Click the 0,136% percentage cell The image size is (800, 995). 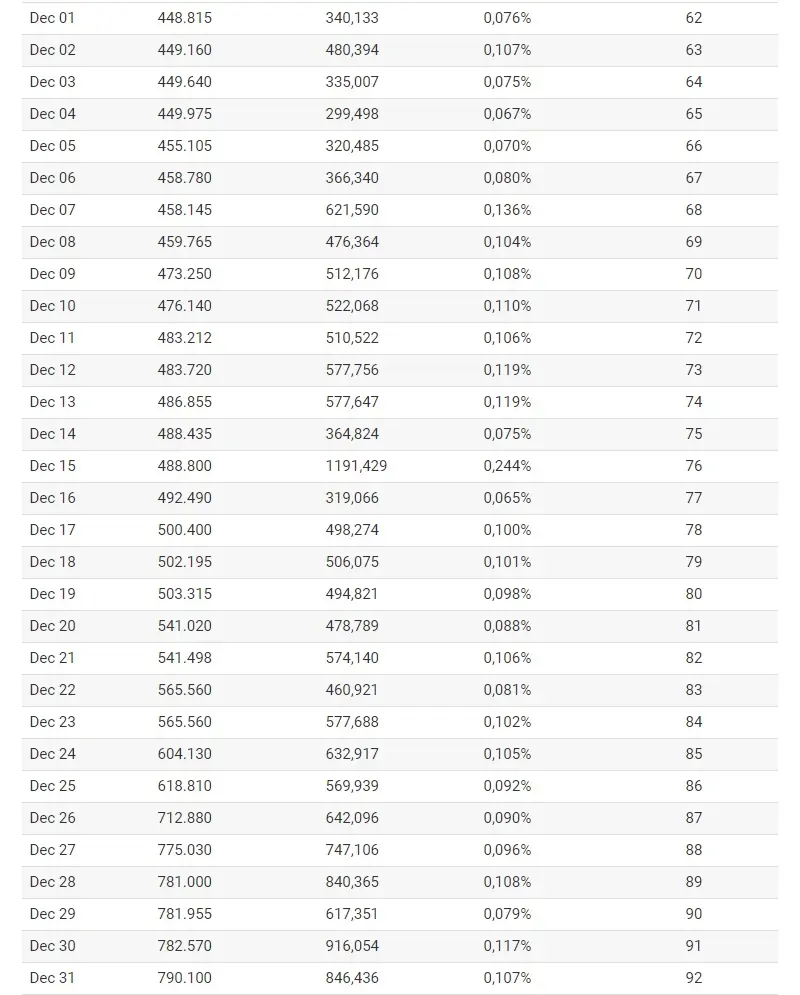[507, 209]
